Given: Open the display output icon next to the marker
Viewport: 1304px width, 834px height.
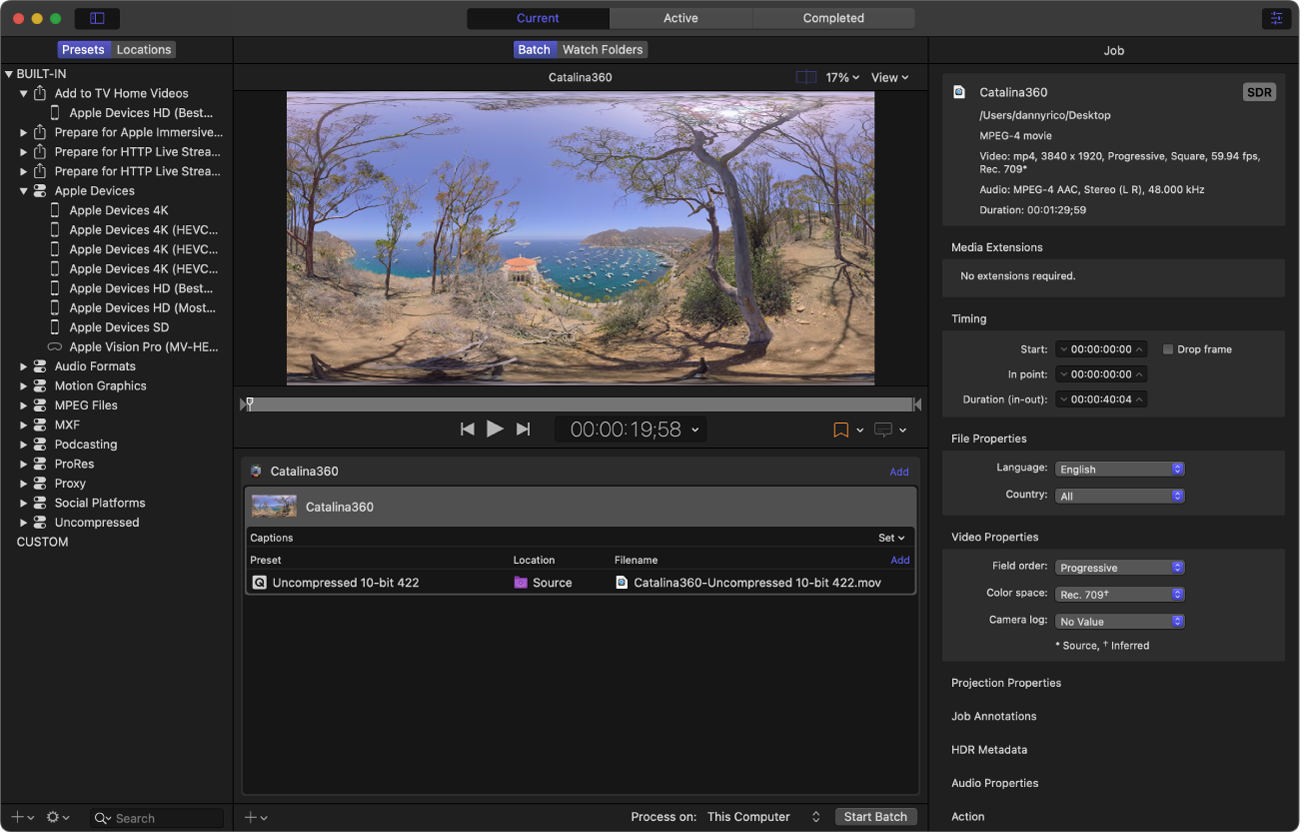Looking at the screenshot, I should point(884,429).
